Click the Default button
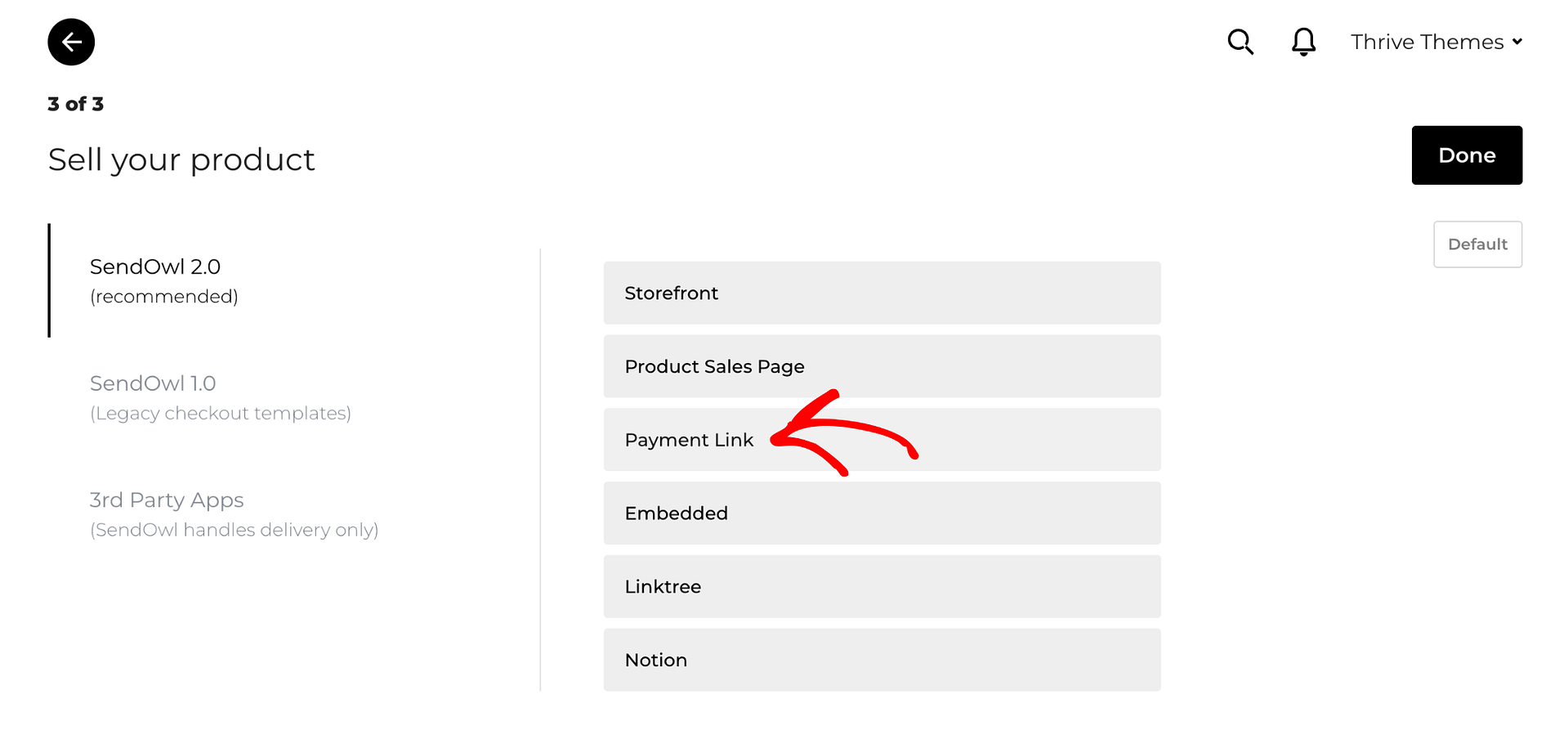1568x730 pixels. [1477, 244]
